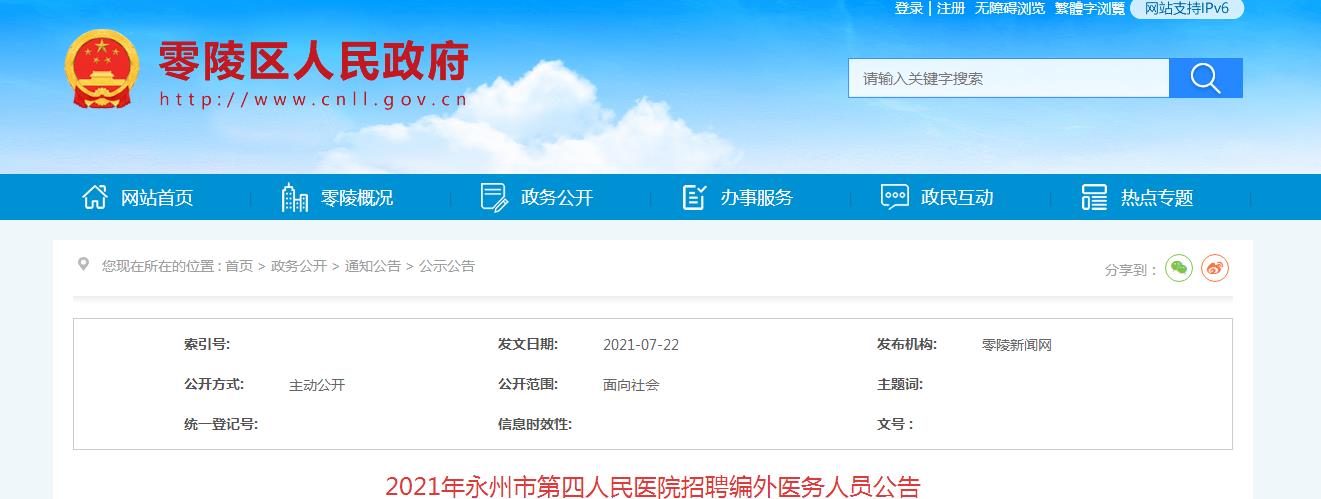Screen dimensions: 1321x499
Task: Click the location pin icon in breadcrumb
Action: coord(83,264)
